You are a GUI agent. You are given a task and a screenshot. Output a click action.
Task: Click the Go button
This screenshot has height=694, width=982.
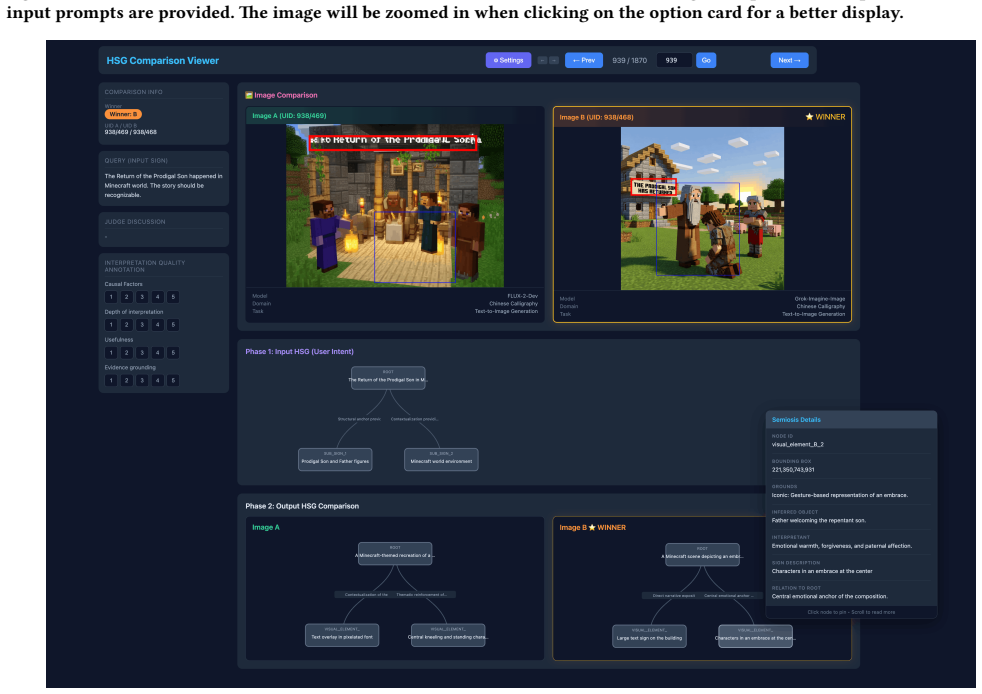tap(706, 60)
